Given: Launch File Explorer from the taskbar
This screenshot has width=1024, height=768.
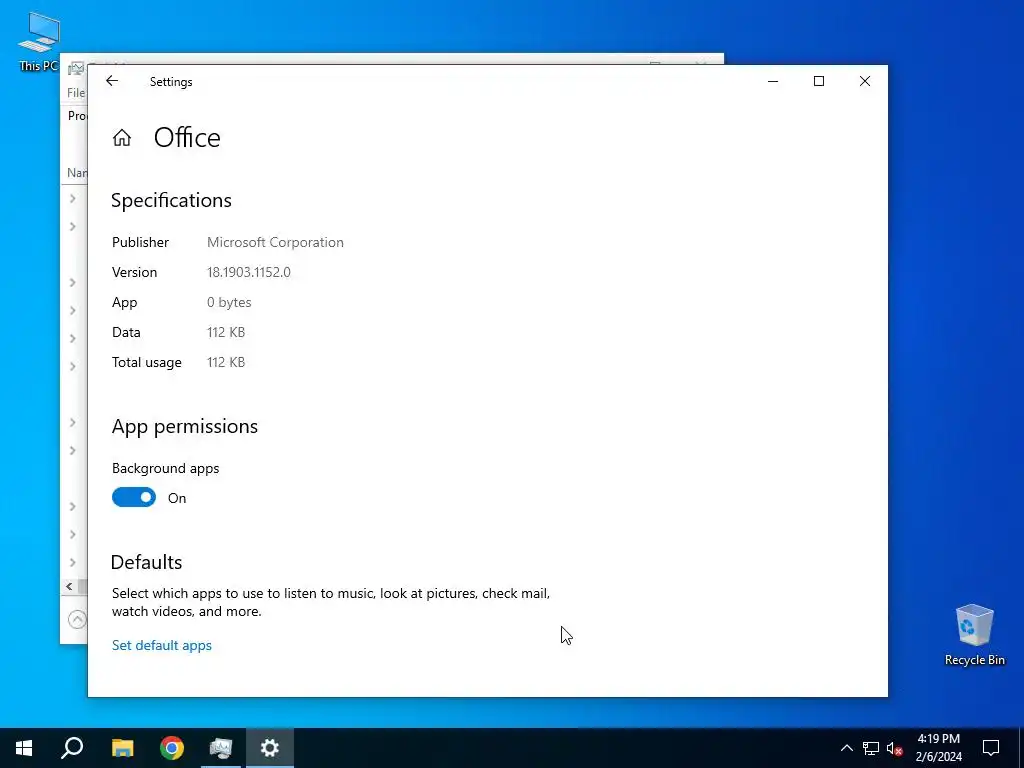Looking at the screenshot, I should pos(122,748).
